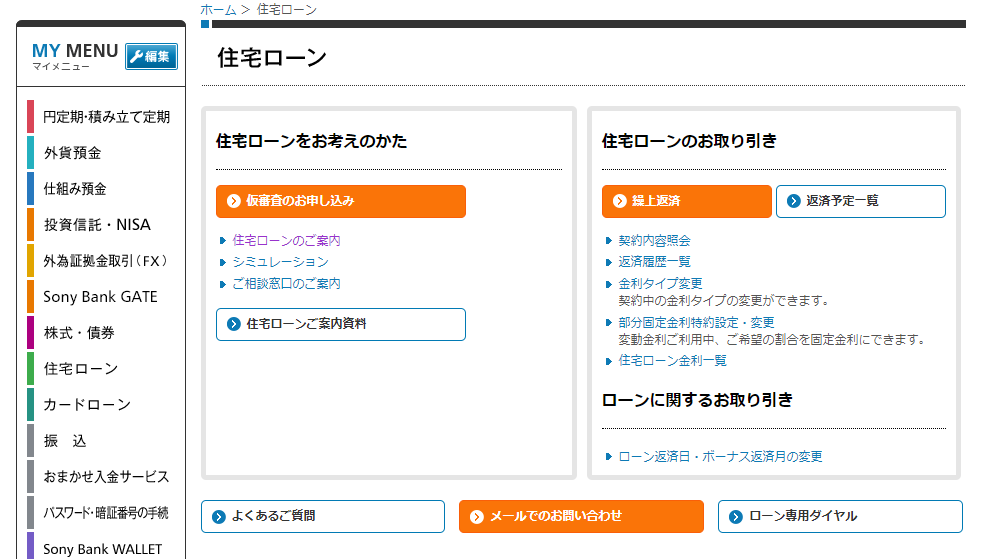Viewport: 982px width, 559px height.
Task: Click the ホーム breadcrumb link
Action: click(218, 9)
